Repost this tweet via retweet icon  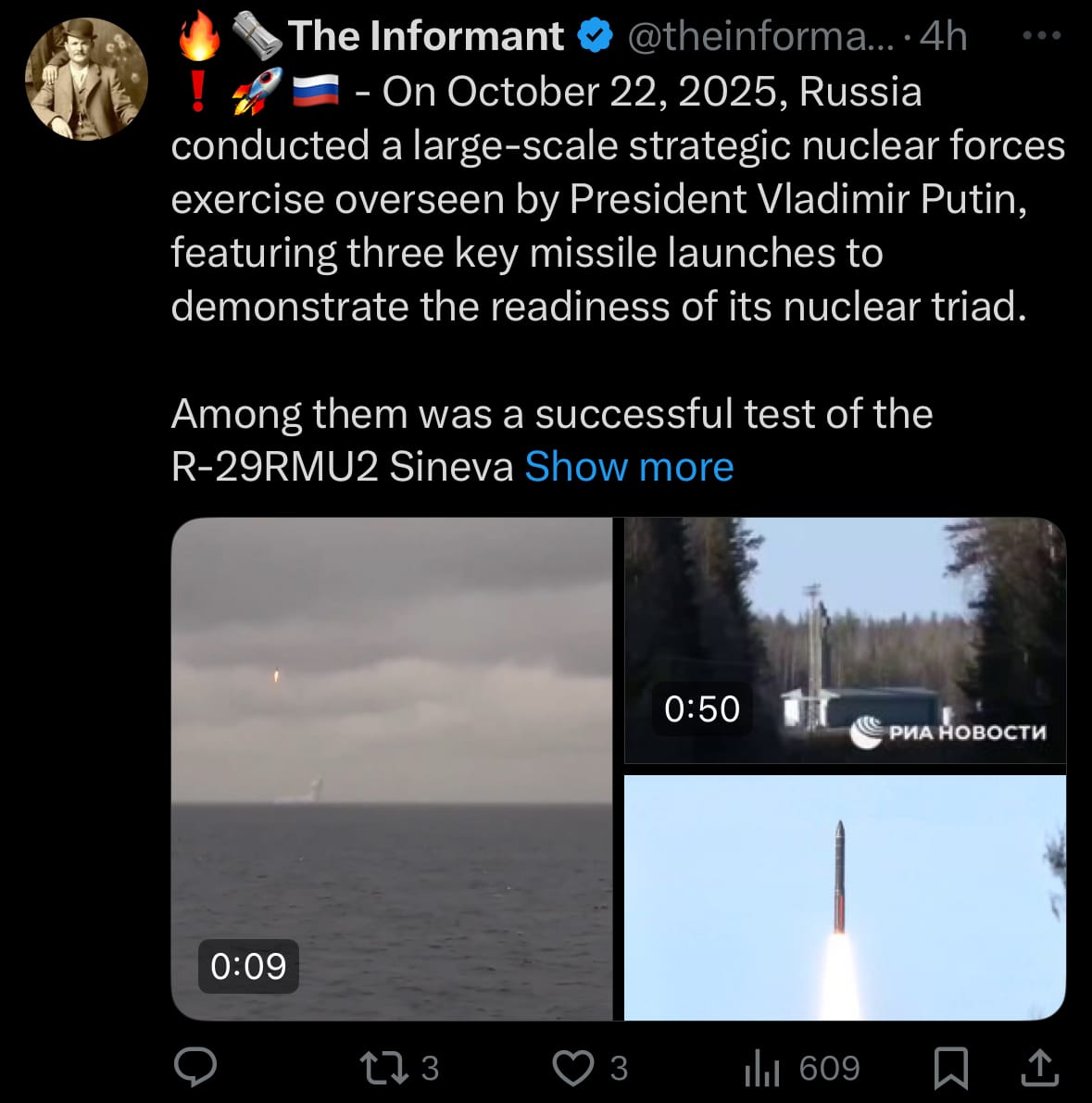click(383, 1067)
